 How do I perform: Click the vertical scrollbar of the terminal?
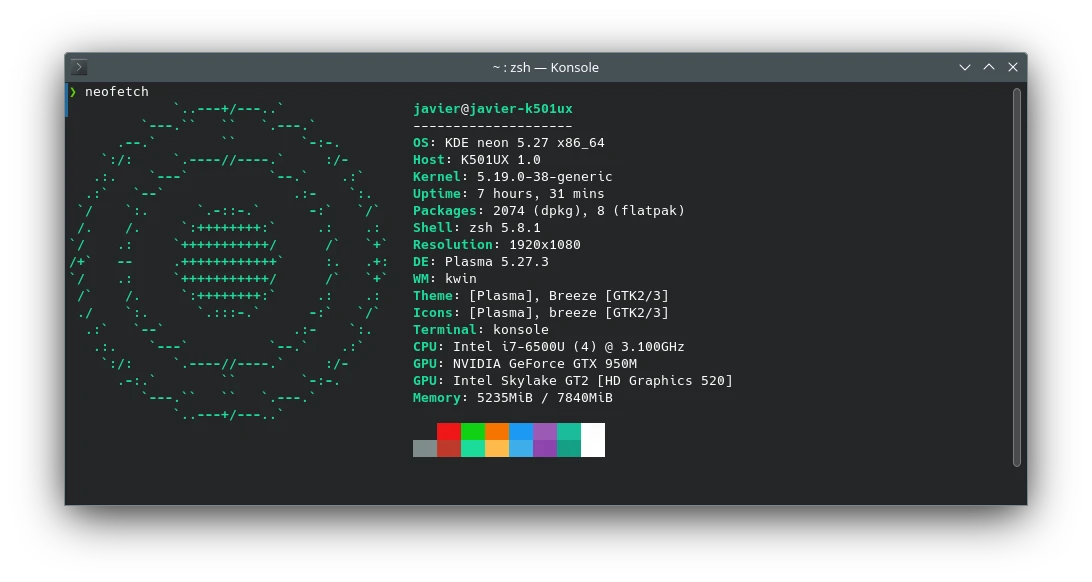[x=1016, y=277]
